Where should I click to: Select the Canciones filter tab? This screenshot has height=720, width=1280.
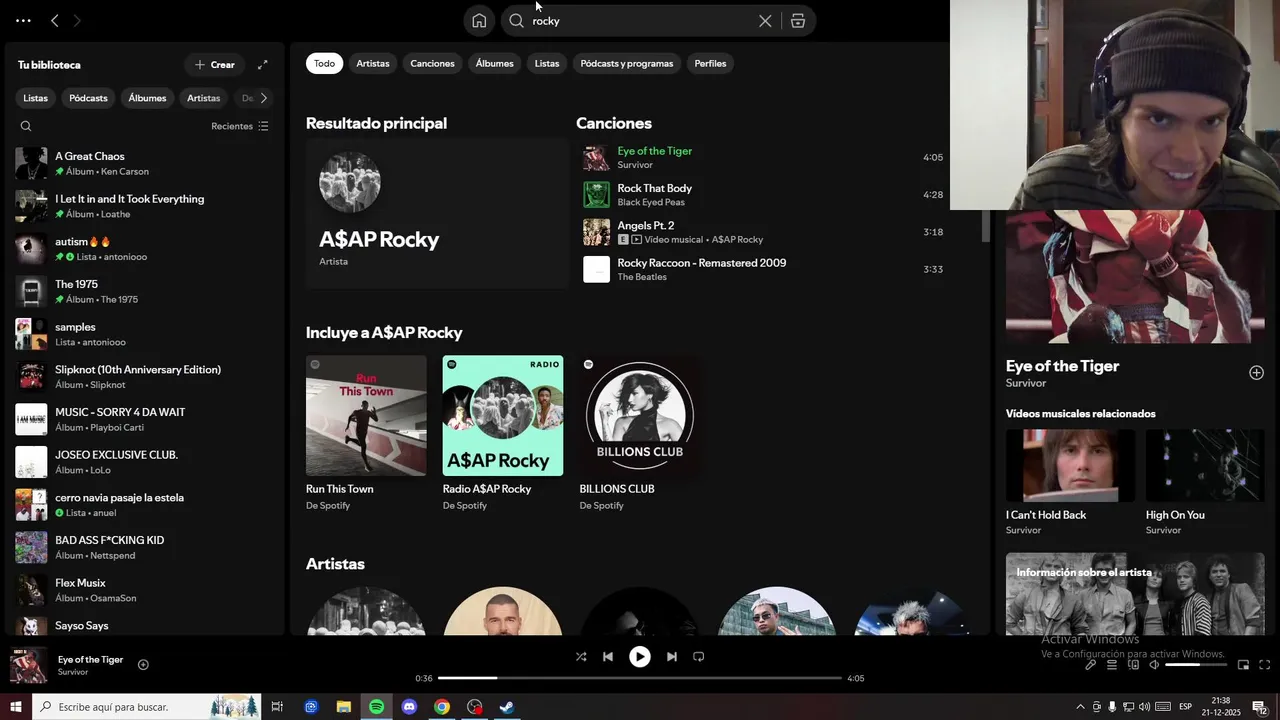tap(433, 63)
